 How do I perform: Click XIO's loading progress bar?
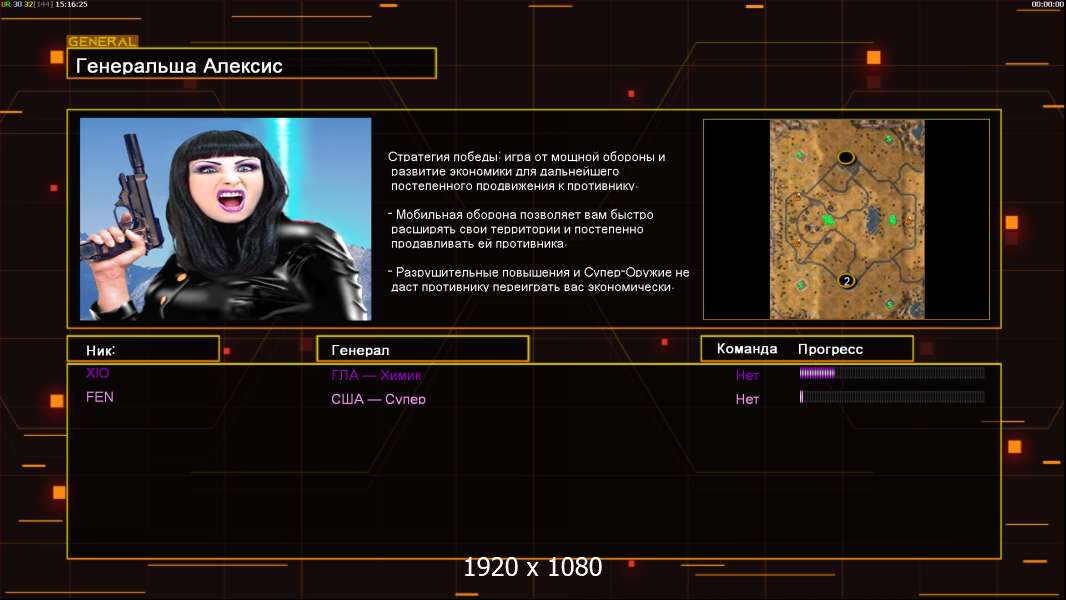click(891, 373)
